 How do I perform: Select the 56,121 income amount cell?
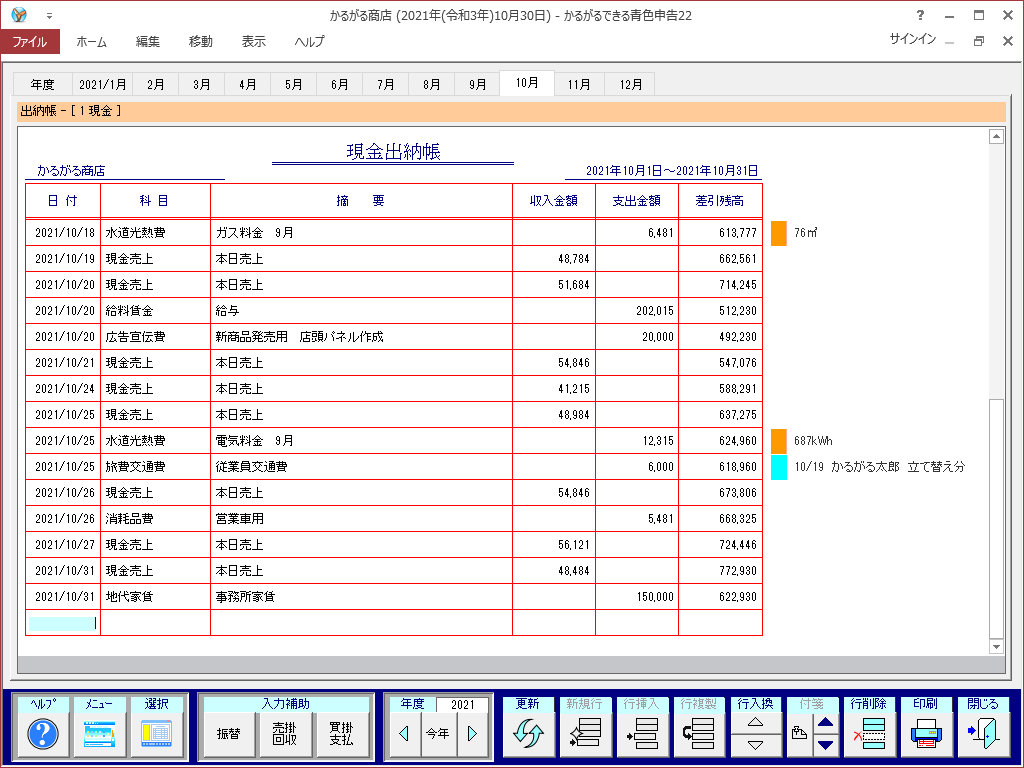coord(554,545)
